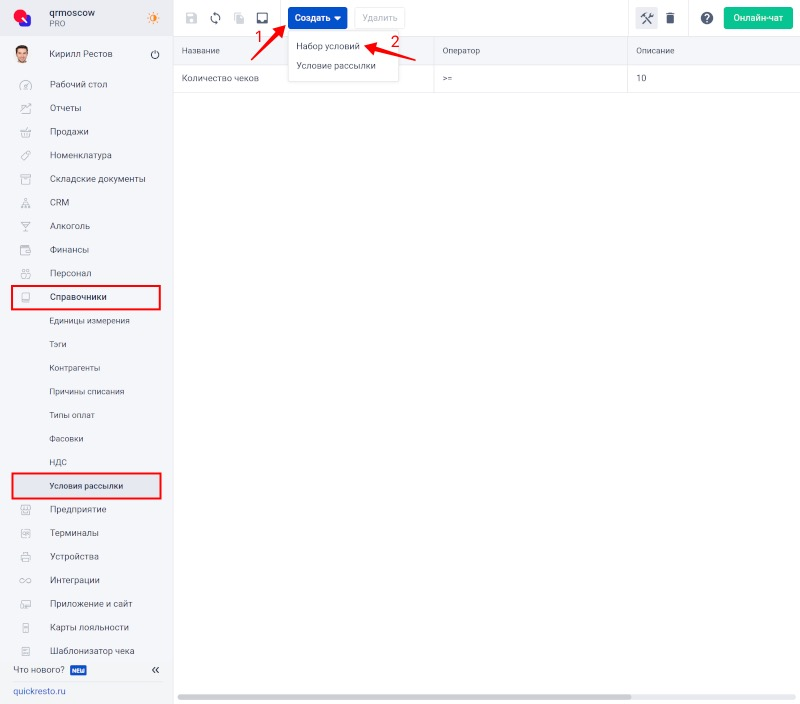Expand the Складские документы section
The image size is (800, 704).
[97, 179]
